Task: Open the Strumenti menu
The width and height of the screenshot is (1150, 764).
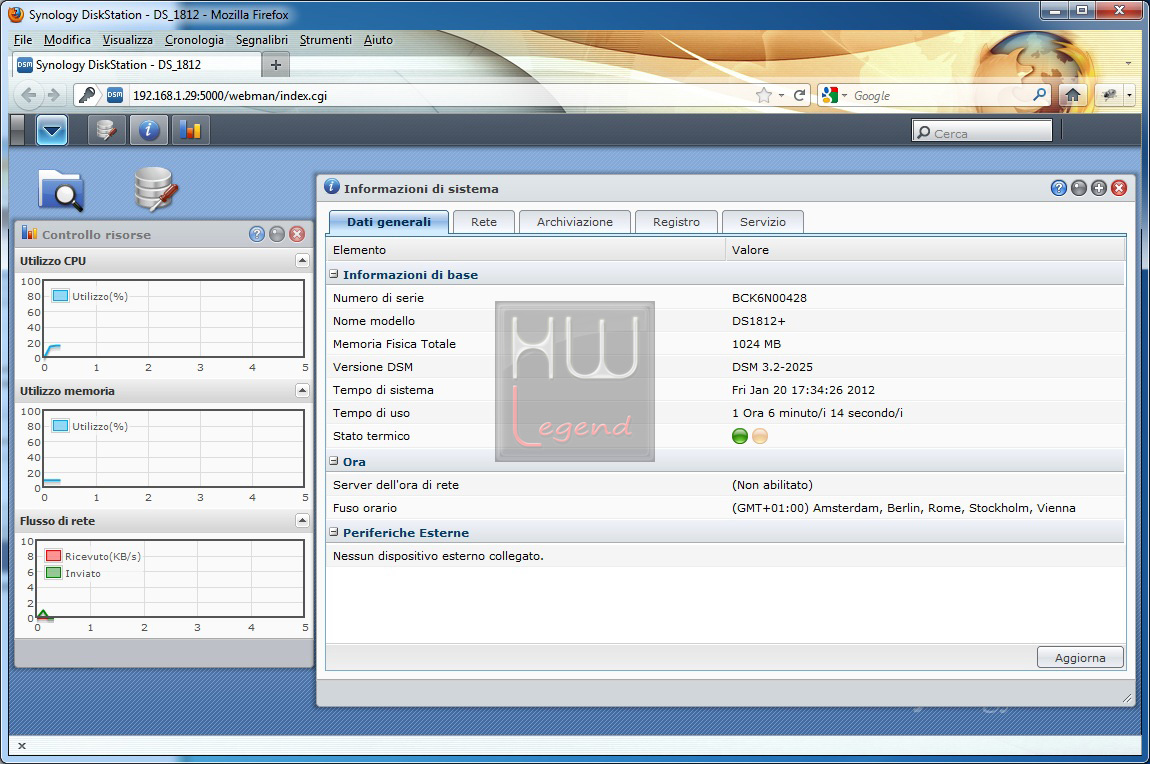Action: [x=326, y=40]
